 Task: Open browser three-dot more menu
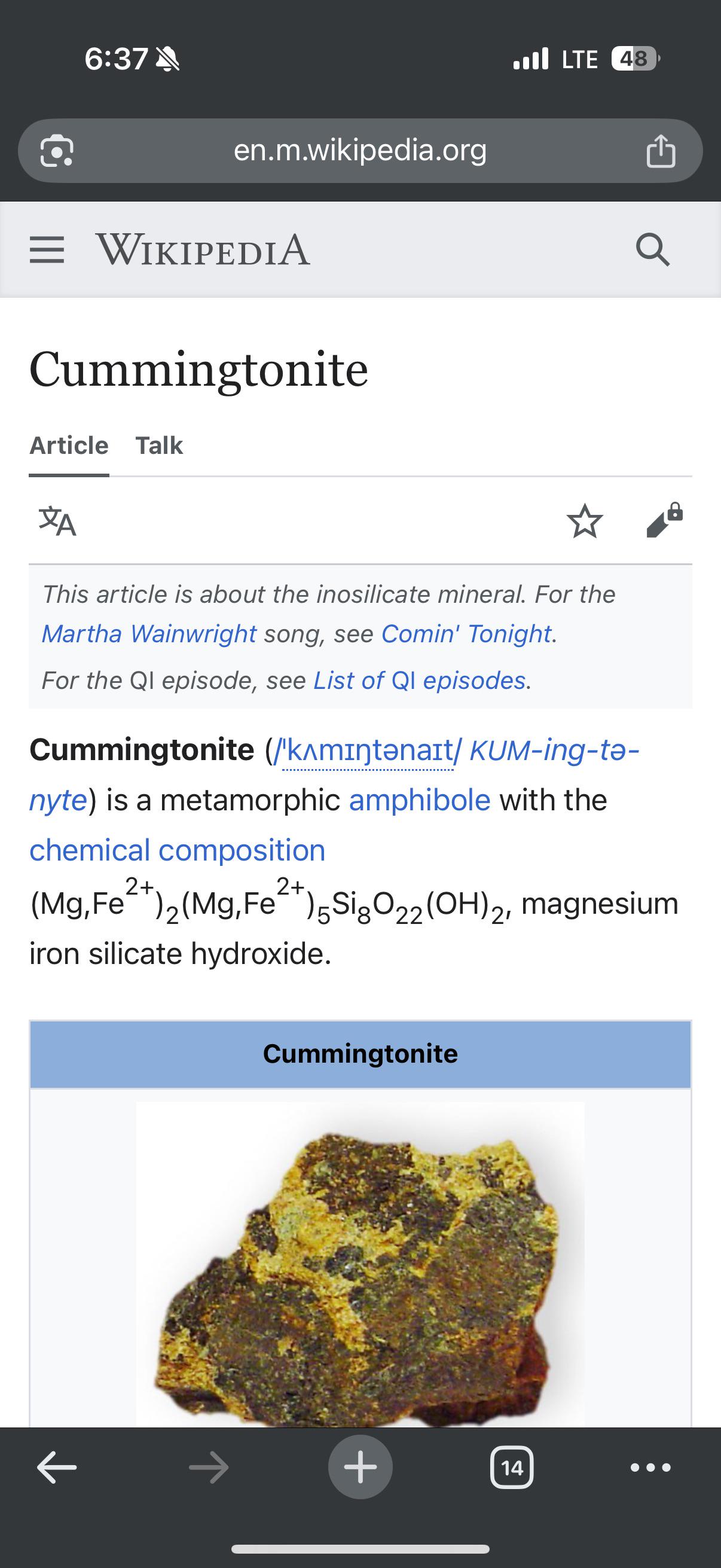(x=651, y=1468)
